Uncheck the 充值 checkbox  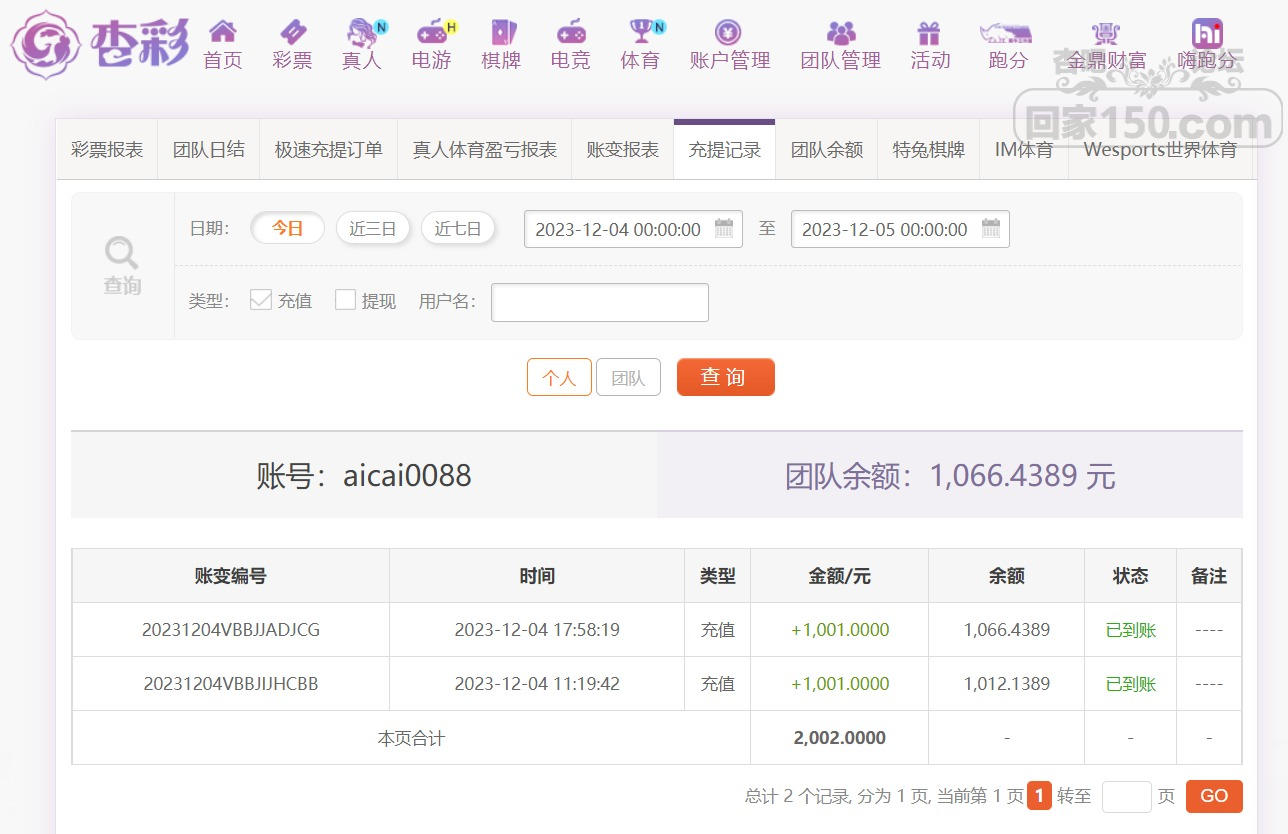click(x=261, y=300)
